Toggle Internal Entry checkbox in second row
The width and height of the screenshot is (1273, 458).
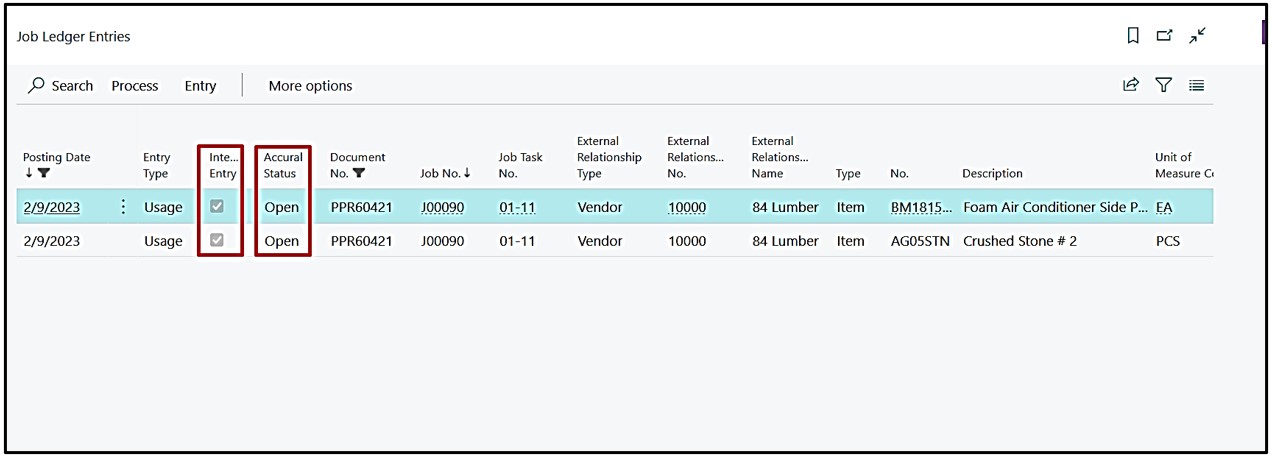click(217, 241)
